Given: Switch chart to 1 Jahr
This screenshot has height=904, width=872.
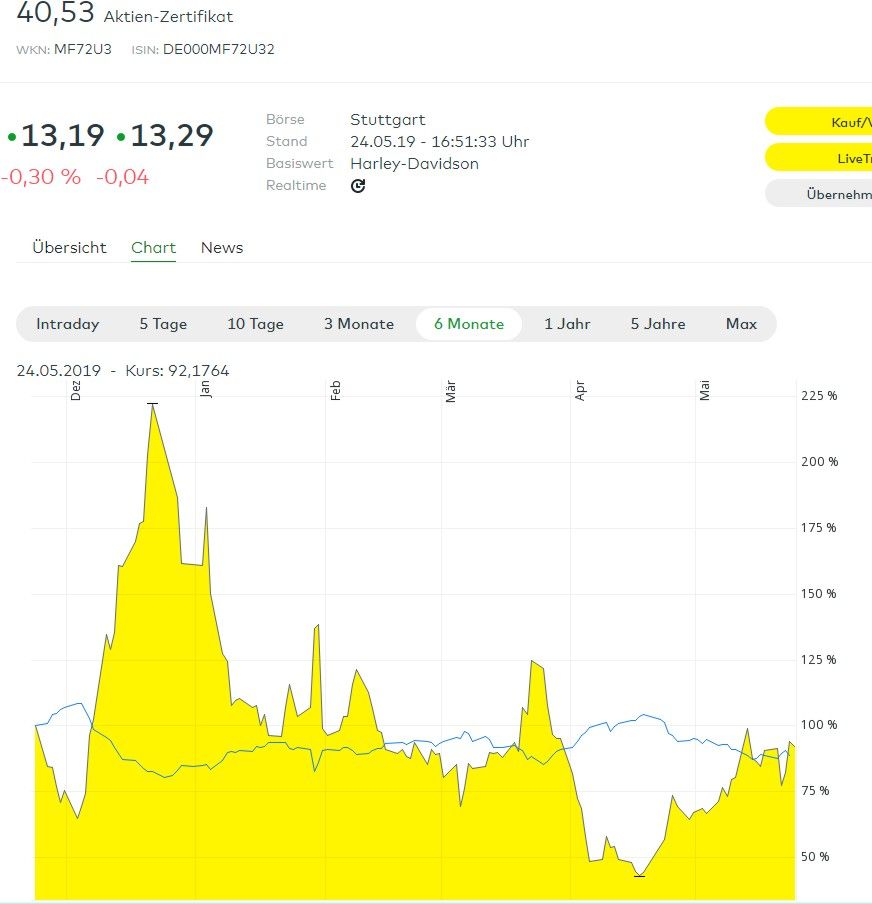Looking at the screenshot, I should coord(567,324).
